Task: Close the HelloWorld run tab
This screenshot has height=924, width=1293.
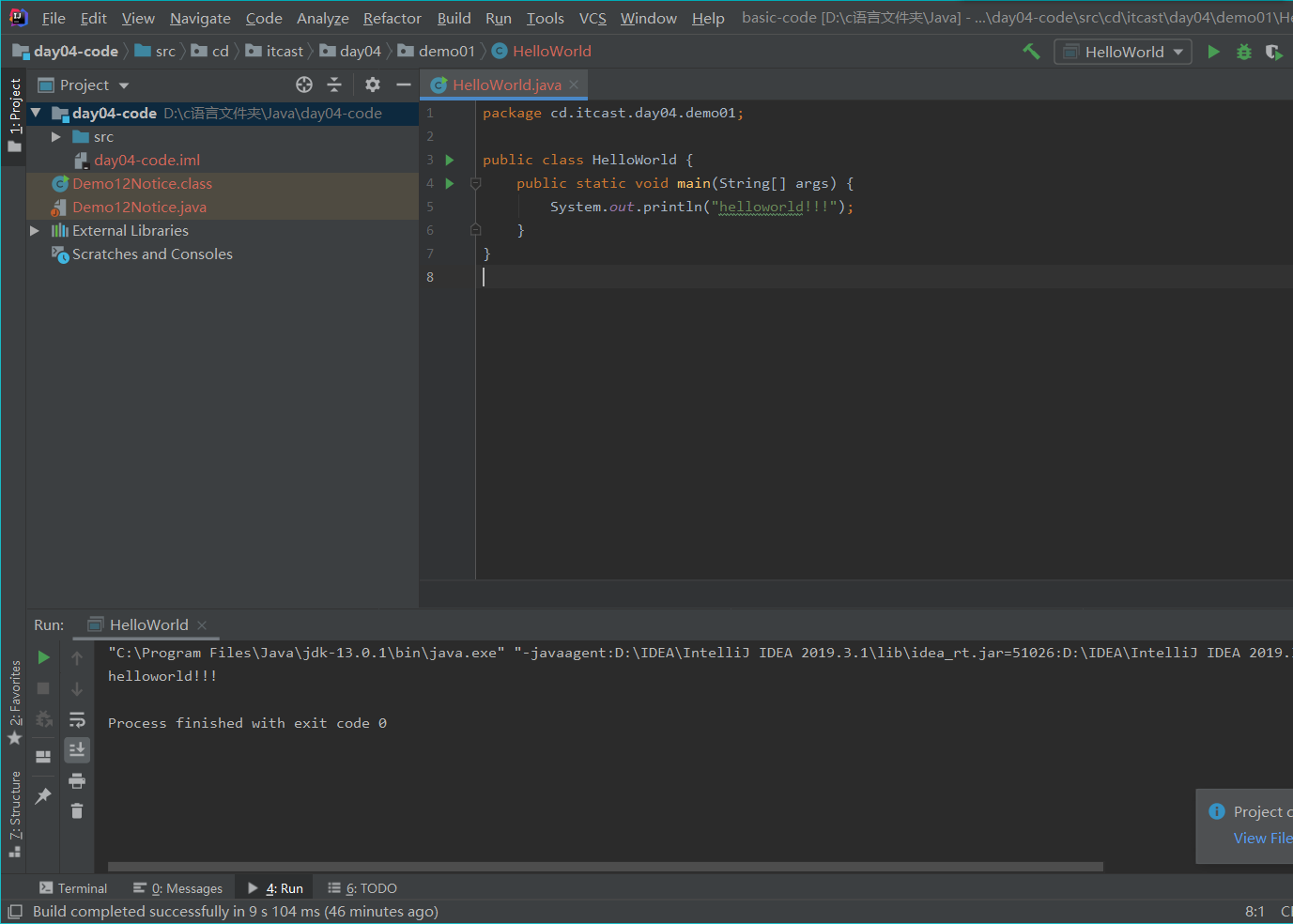Action: click(202, 625)
